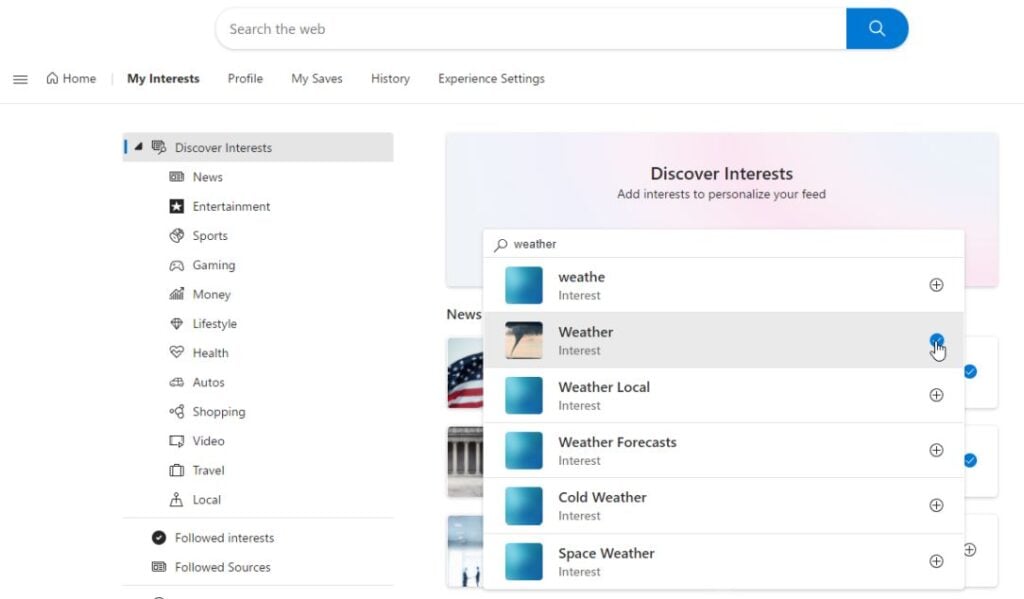Viewport: 1024px width, 599px height.
Task: Click the Sports ball icon
Action: (176, 236)
